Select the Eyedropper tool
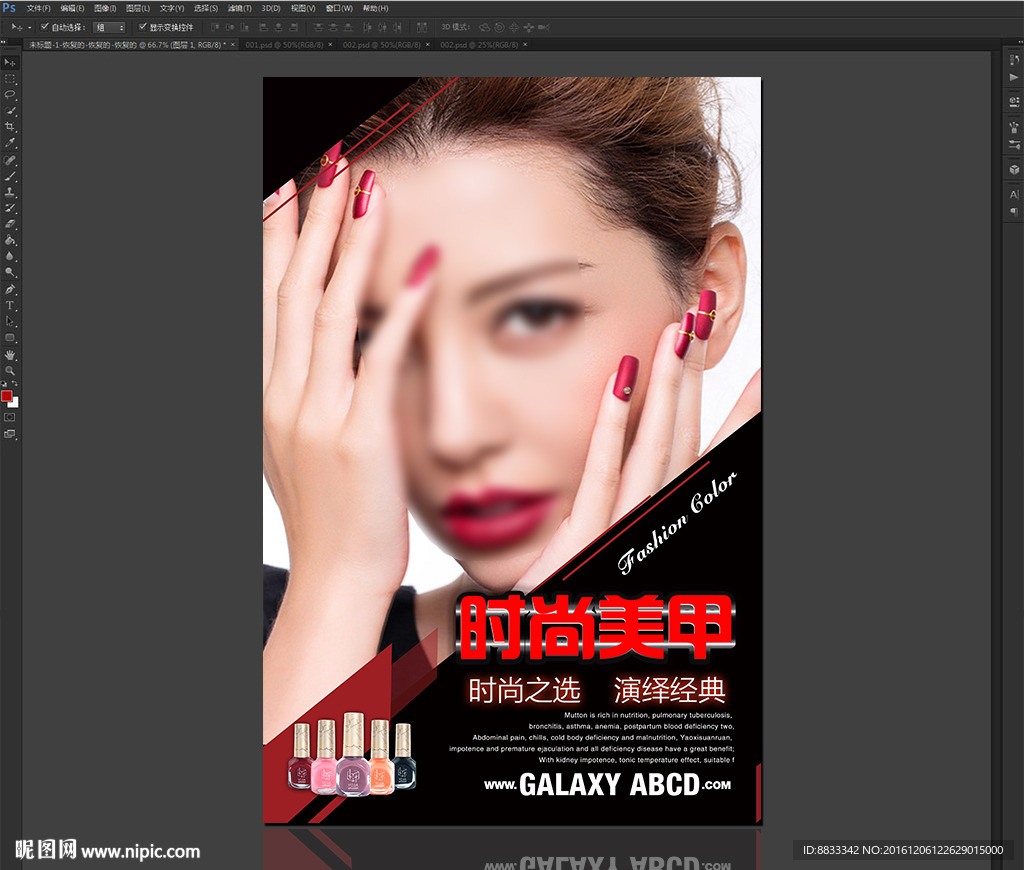The image size is (1024, 870). click(x=10, y=142)
